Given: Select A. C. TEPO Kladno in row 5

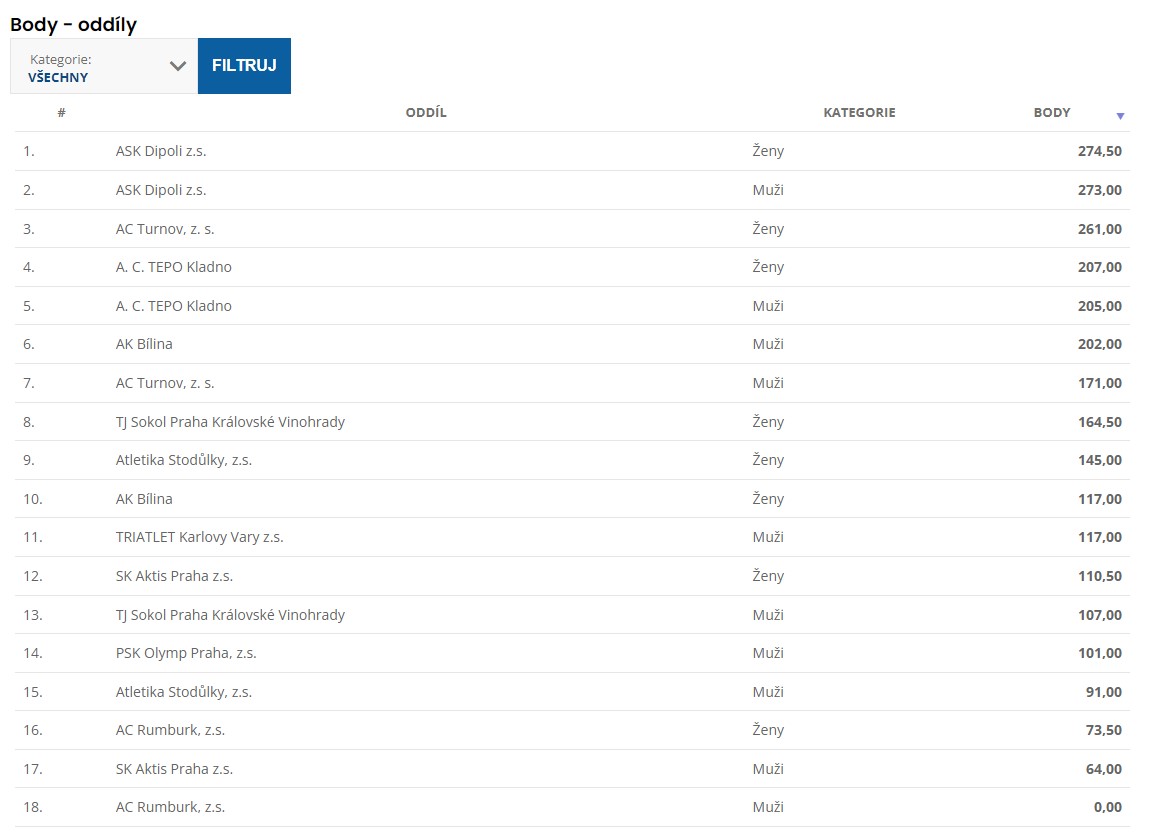Looking at the screenshot, I should tap(173, 306).
